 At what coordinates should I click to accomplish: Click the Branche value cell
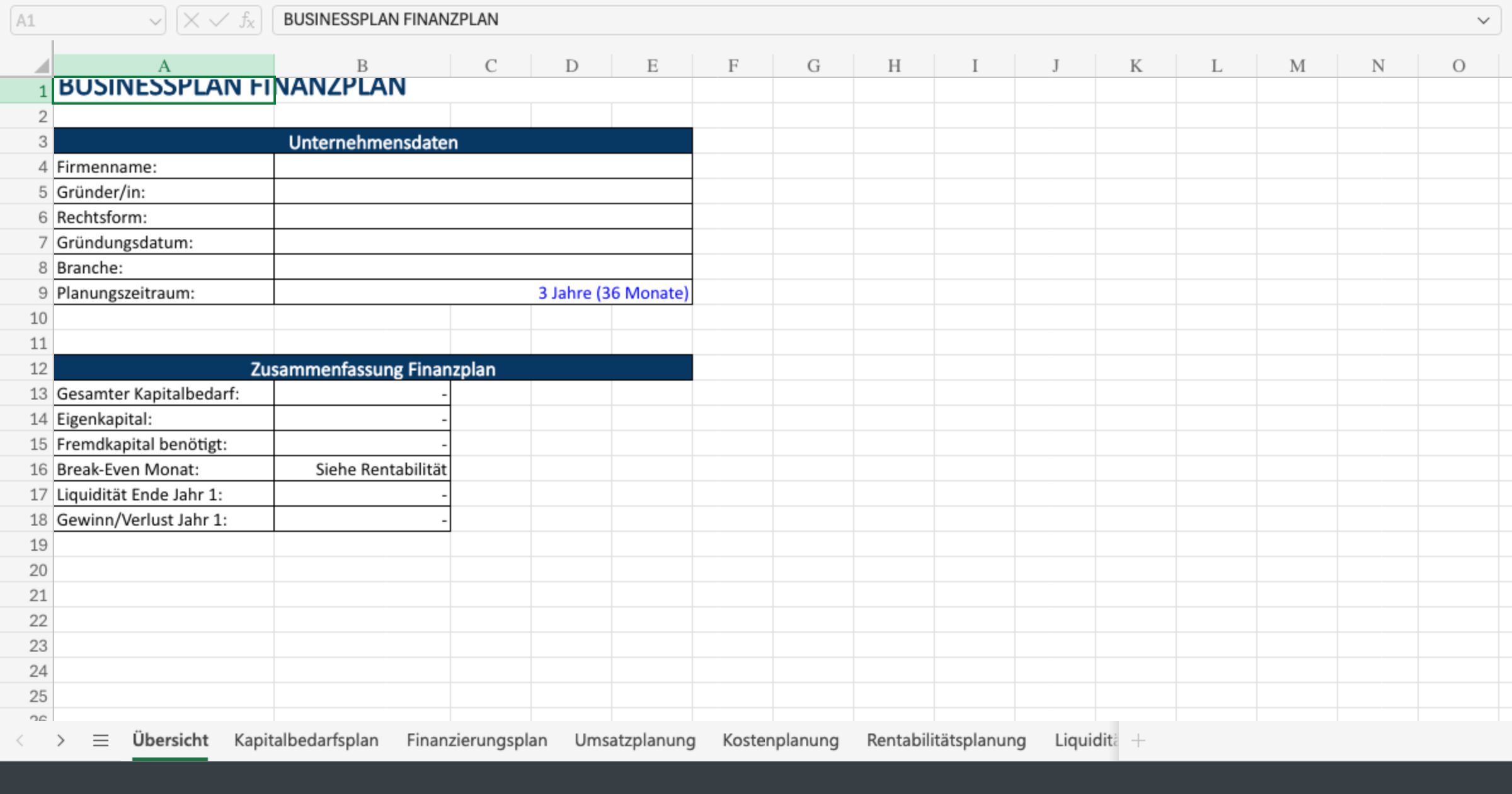[483, 267]
